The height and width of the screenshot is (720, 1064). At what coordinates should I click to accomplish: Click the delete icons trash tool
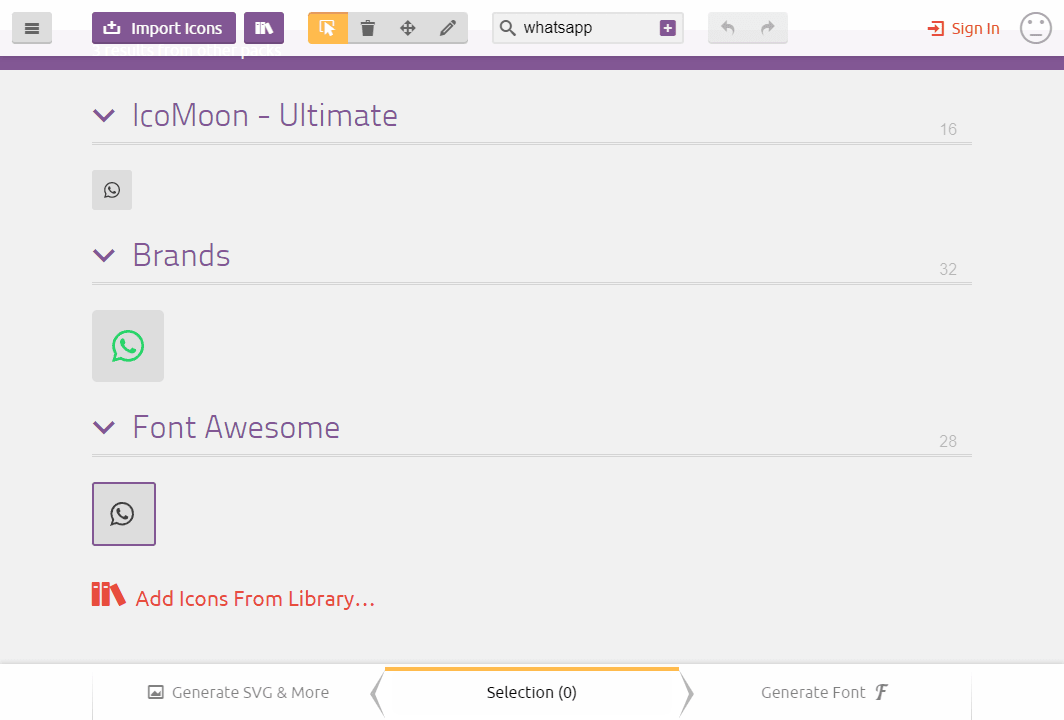pos(367,27)
